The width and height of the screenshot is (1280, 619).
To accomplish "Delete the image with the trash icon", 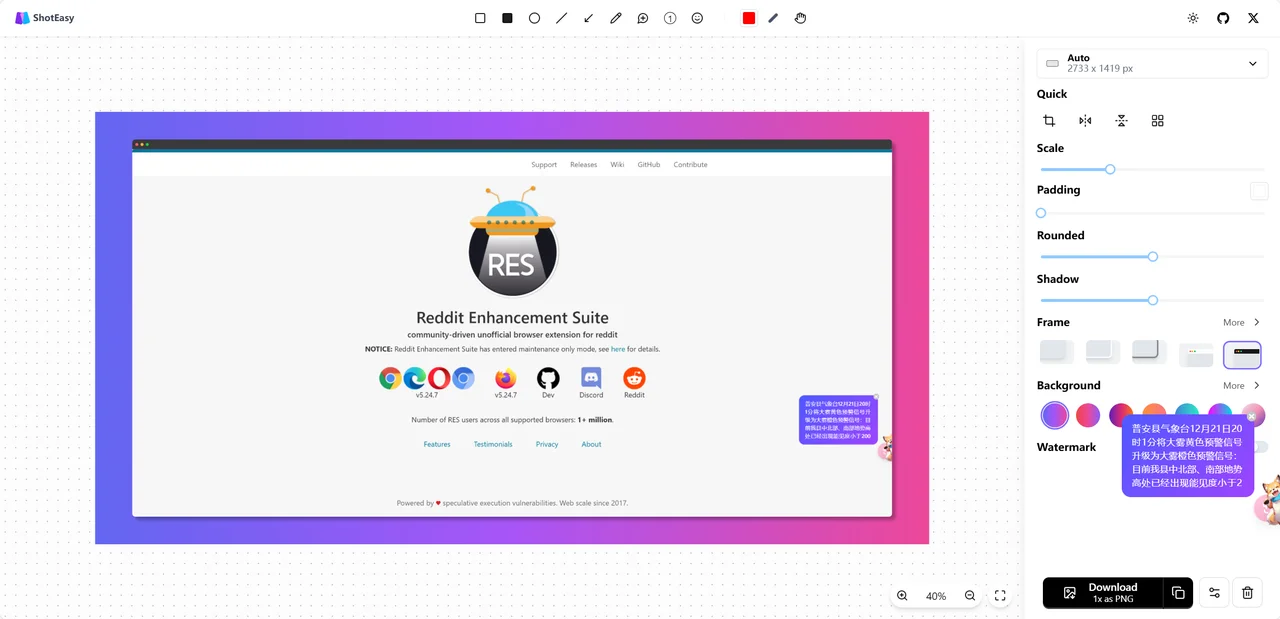I will coord(1247,593).
